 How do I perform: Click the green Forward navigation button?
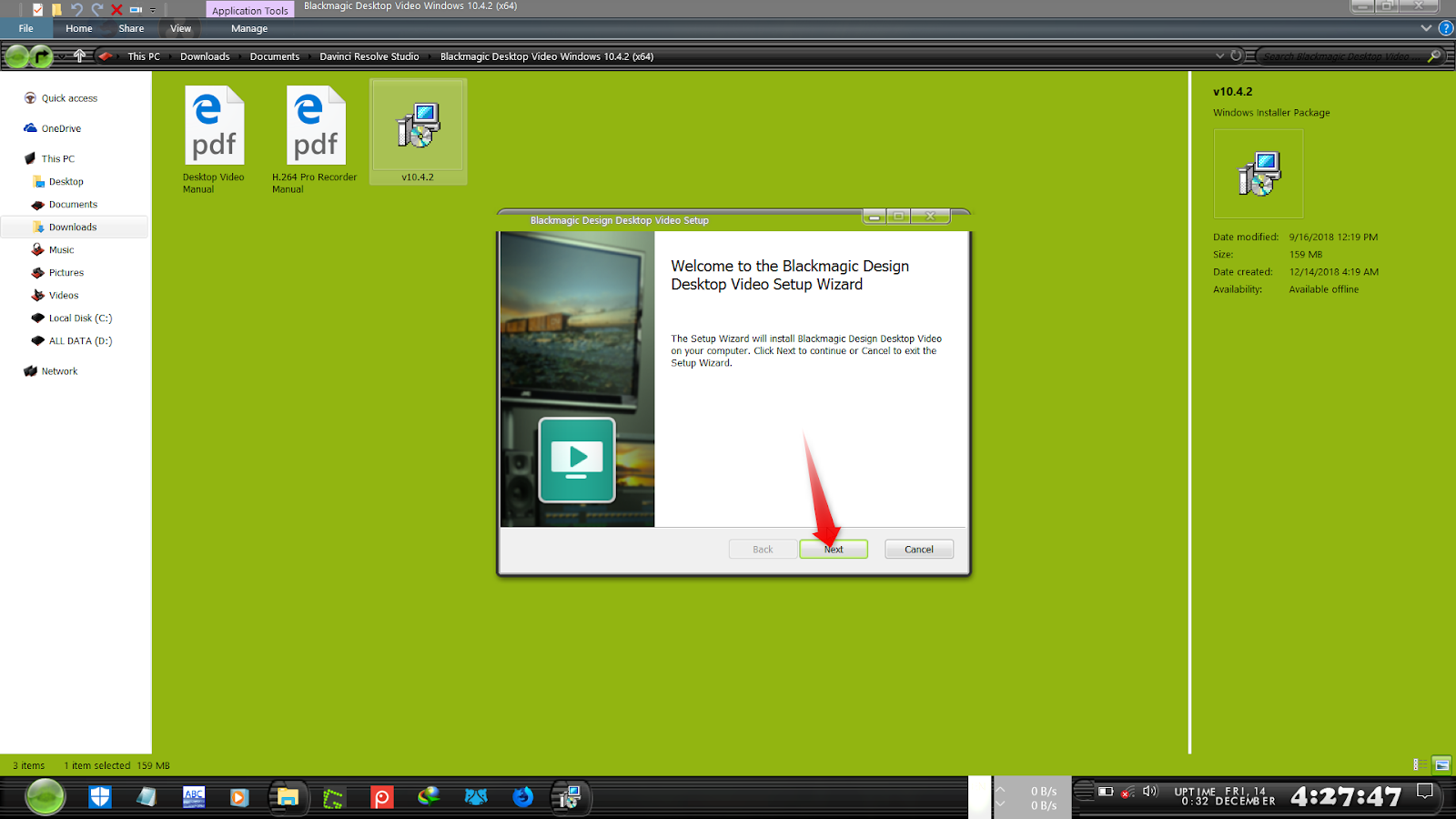click(41, 56)
